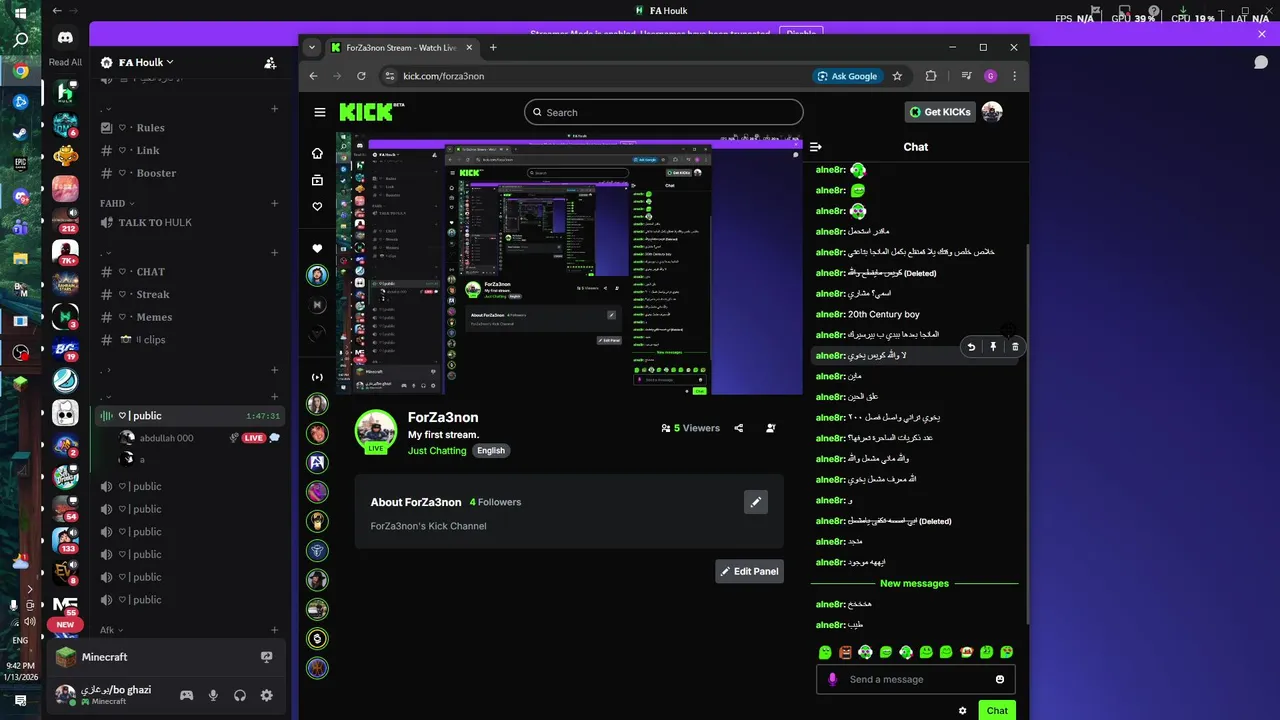Click the Edit Panel button
The image size is (1280, 720).
(x=749, y=571)
